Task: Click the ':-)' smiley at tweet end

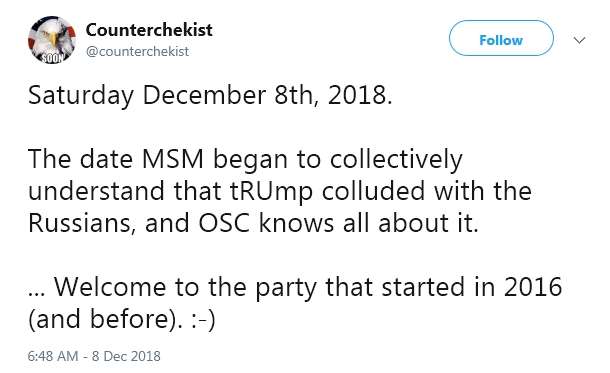Action: point(203,320)
